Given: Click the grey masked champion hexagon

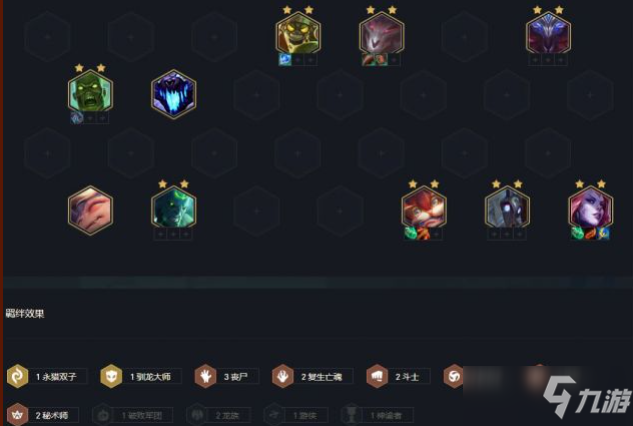Looking at the screenshot, I should click(507, 208).
